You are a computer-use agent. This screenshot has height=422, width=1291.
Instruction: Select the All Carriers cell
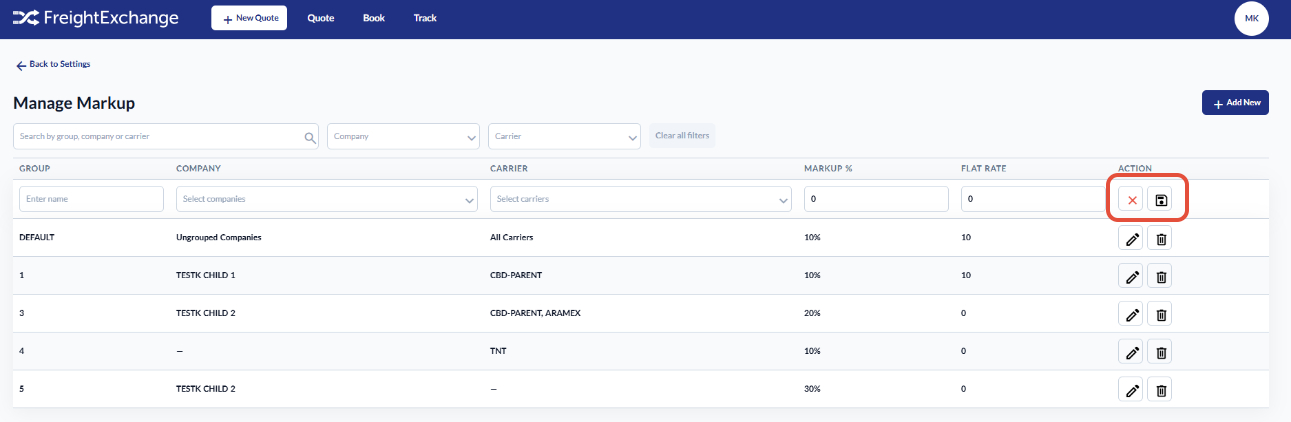click(511, 239)
